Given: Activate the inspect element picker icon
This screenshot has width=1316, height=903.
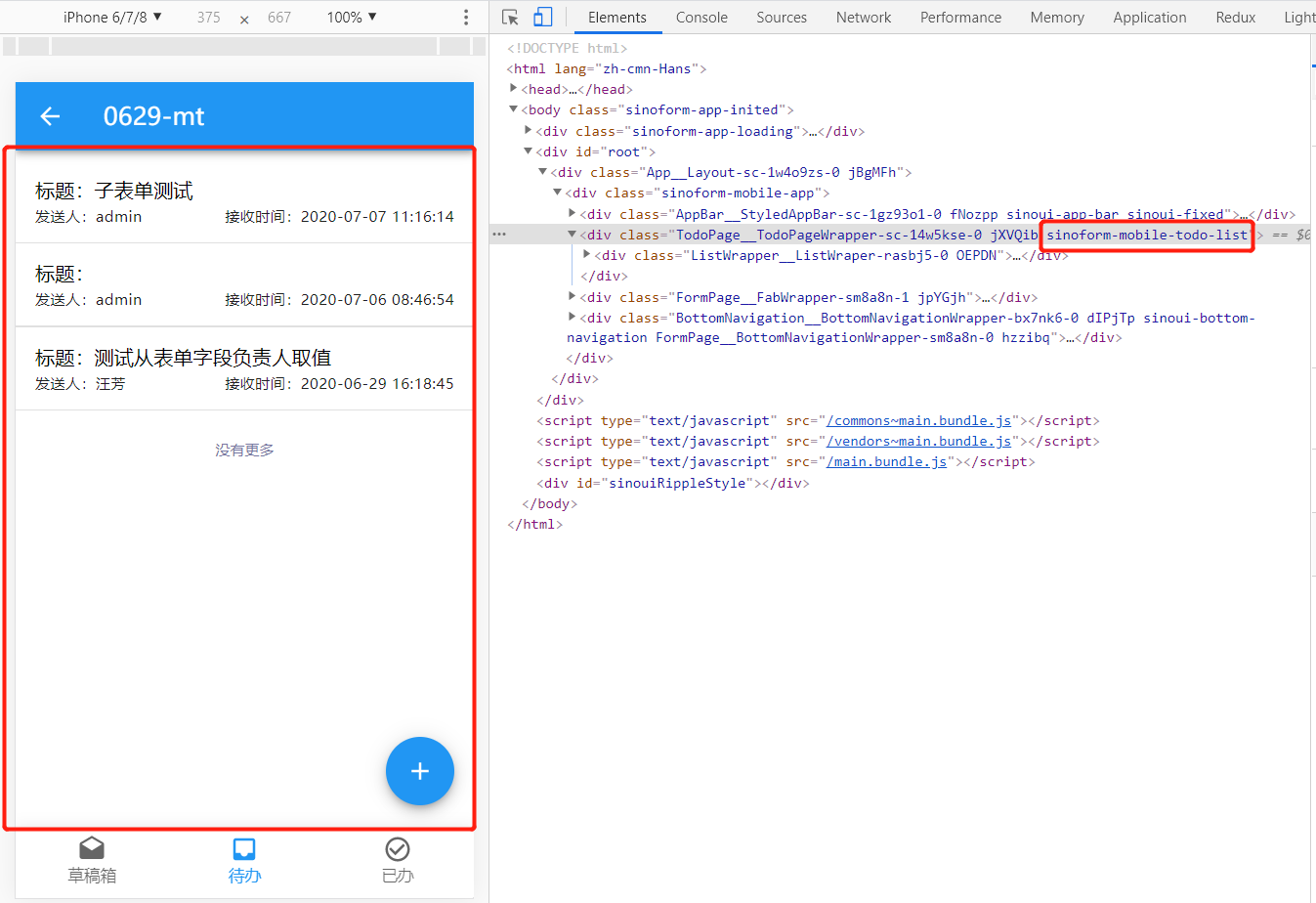Looking at the screenshot, I should (510, 17).
